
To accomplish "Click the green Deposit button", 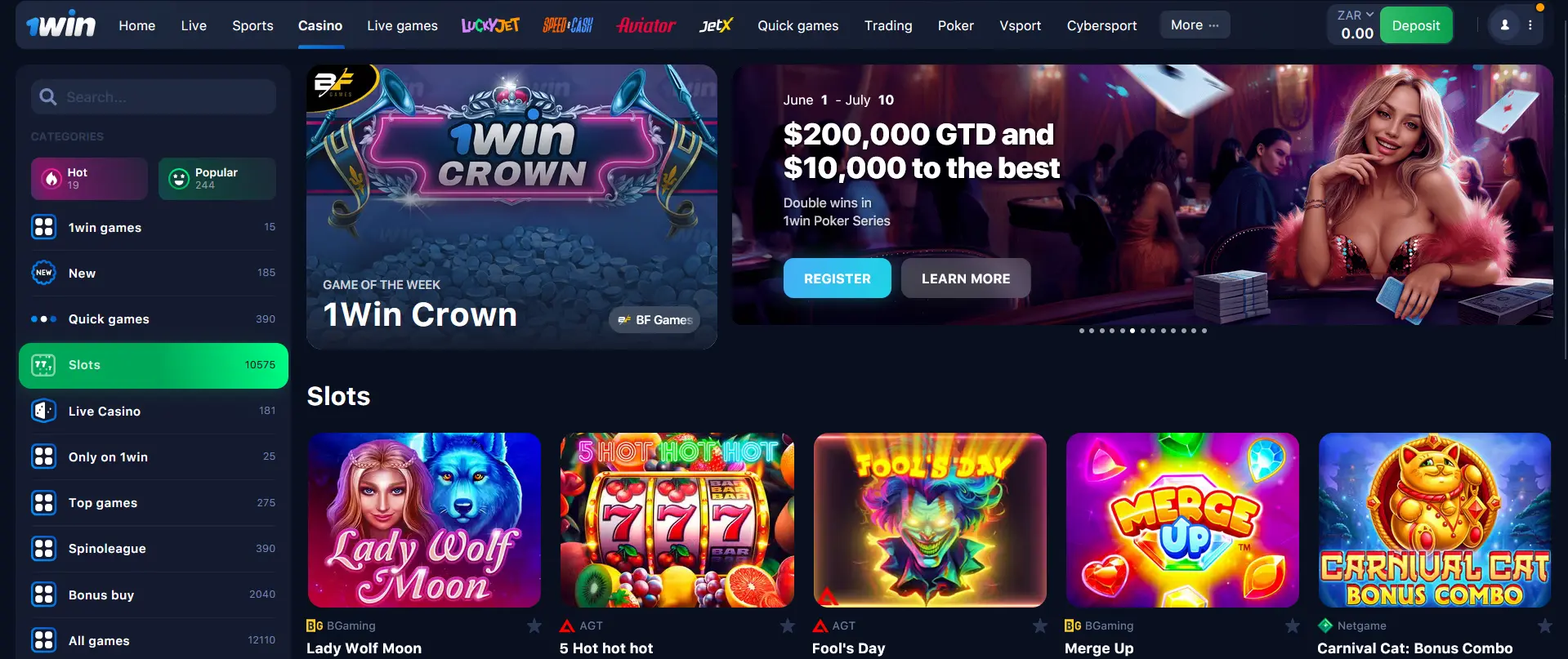I will 1416,25.
